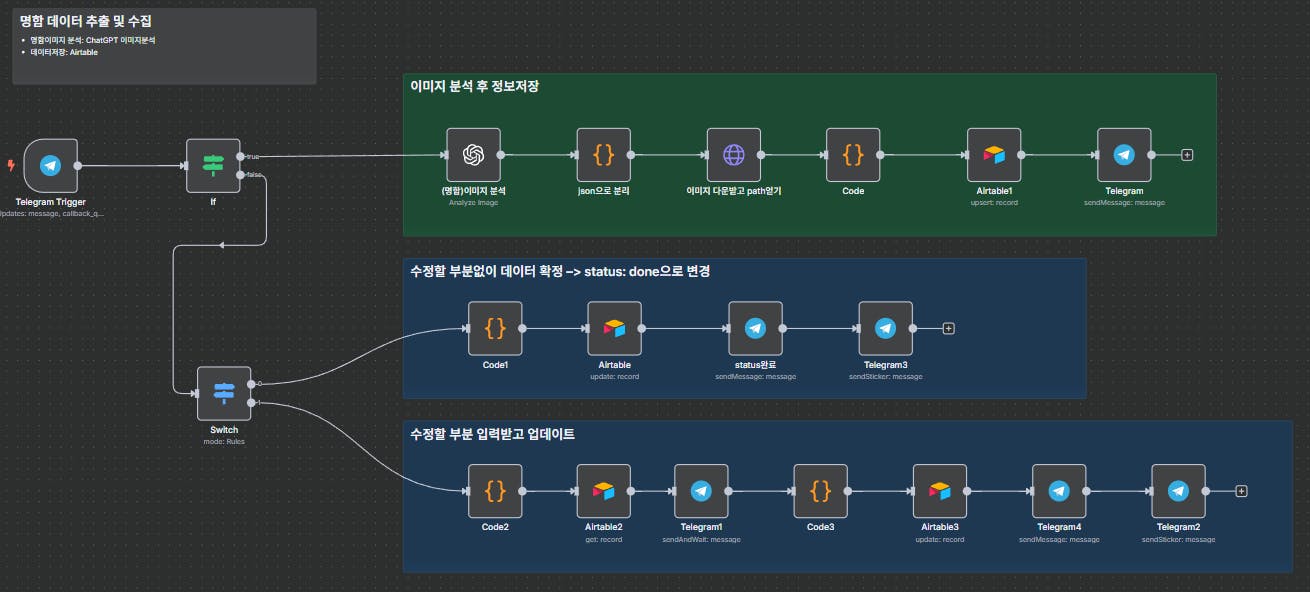Select the 명함 데이터 추출 및 수집 sticky note
Screen dimensions: 1310x592
[x=164, y=46]
